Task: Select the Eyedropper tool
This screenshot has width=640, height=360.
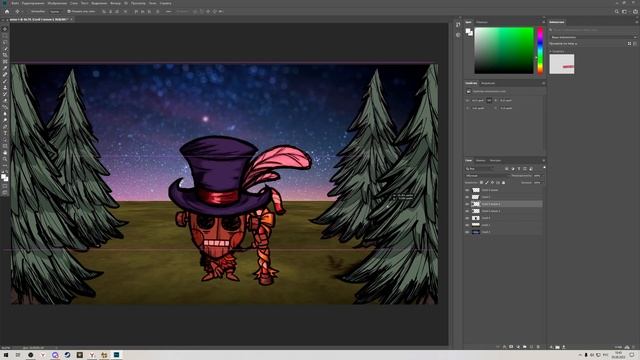Action: (5, 68)
